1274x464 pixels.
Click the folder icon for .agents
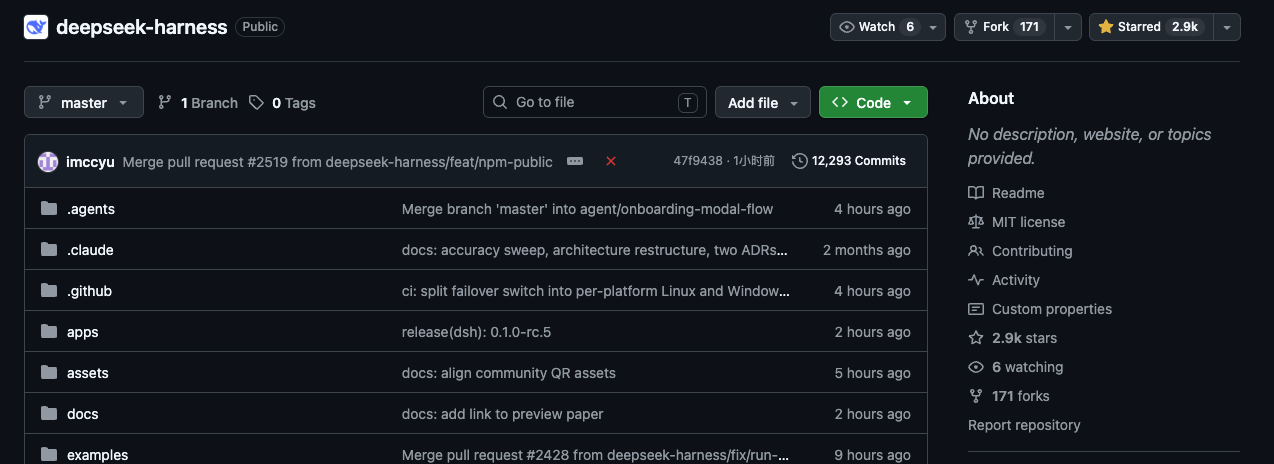click(x=49, y=209)
